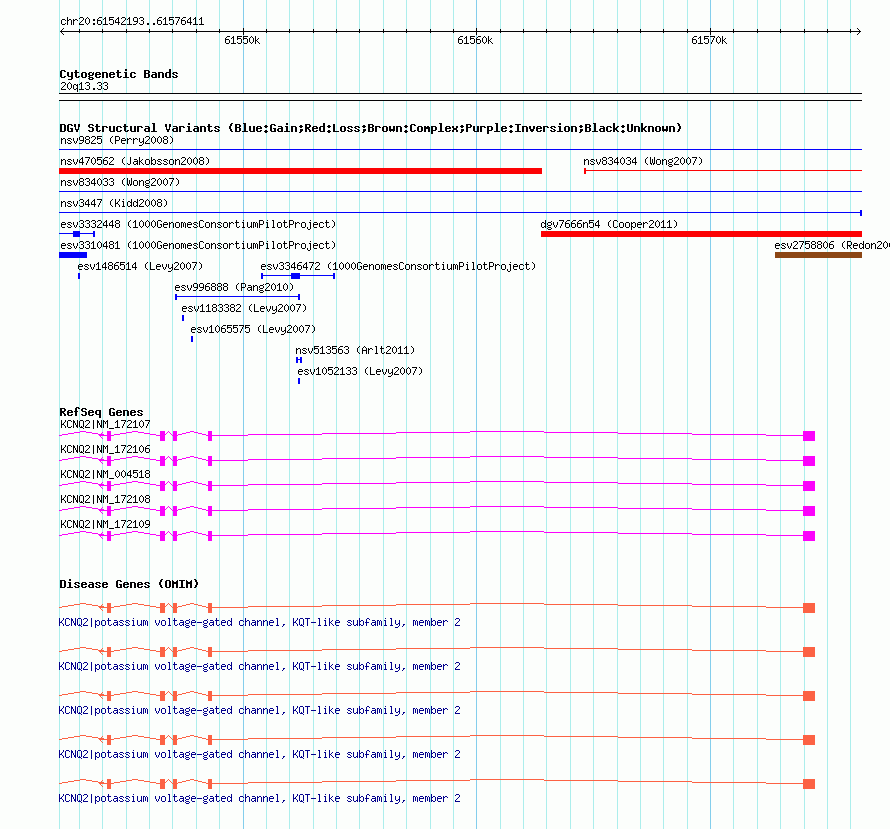The image size is (890, 829).
Task: Click the KCNQ2|NM_172108 transcript label
Action: 106,499
